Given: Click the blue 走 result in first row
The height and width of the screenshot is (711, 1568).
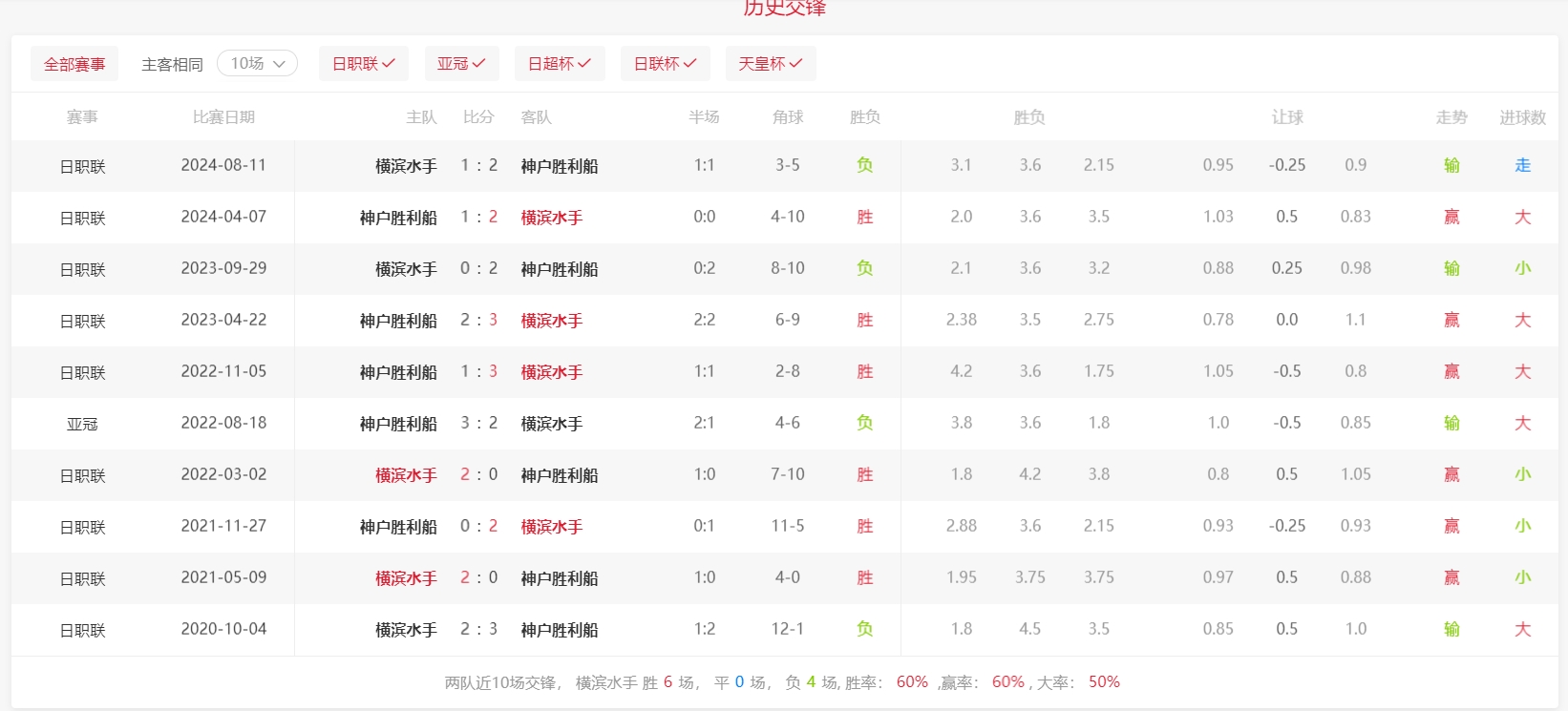Looking at the screenshot, I should pyautogui.click(x=1522, y=165).
